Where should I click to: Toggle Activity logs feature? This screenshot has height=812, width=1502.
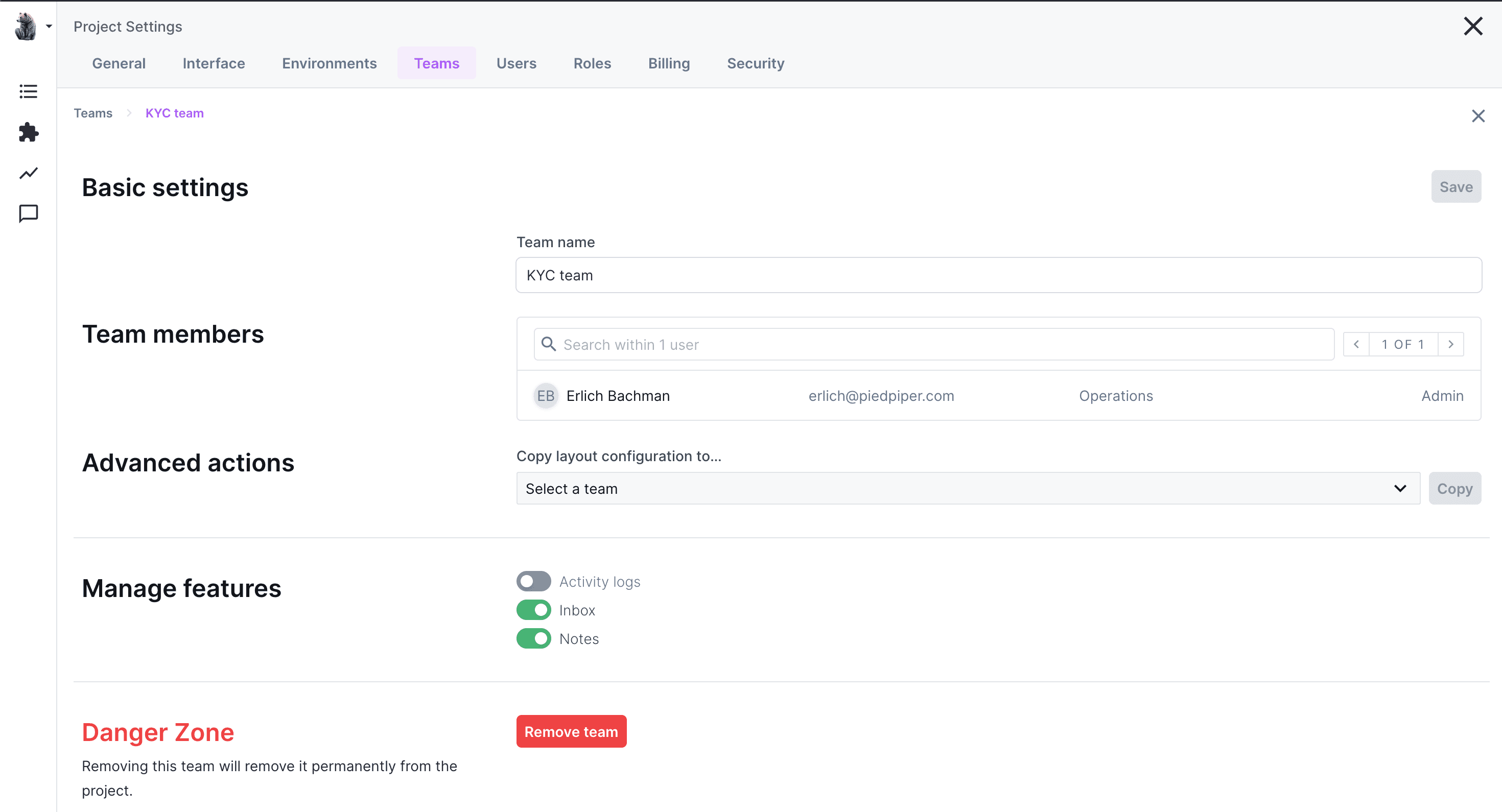click(x=533, y=581)
